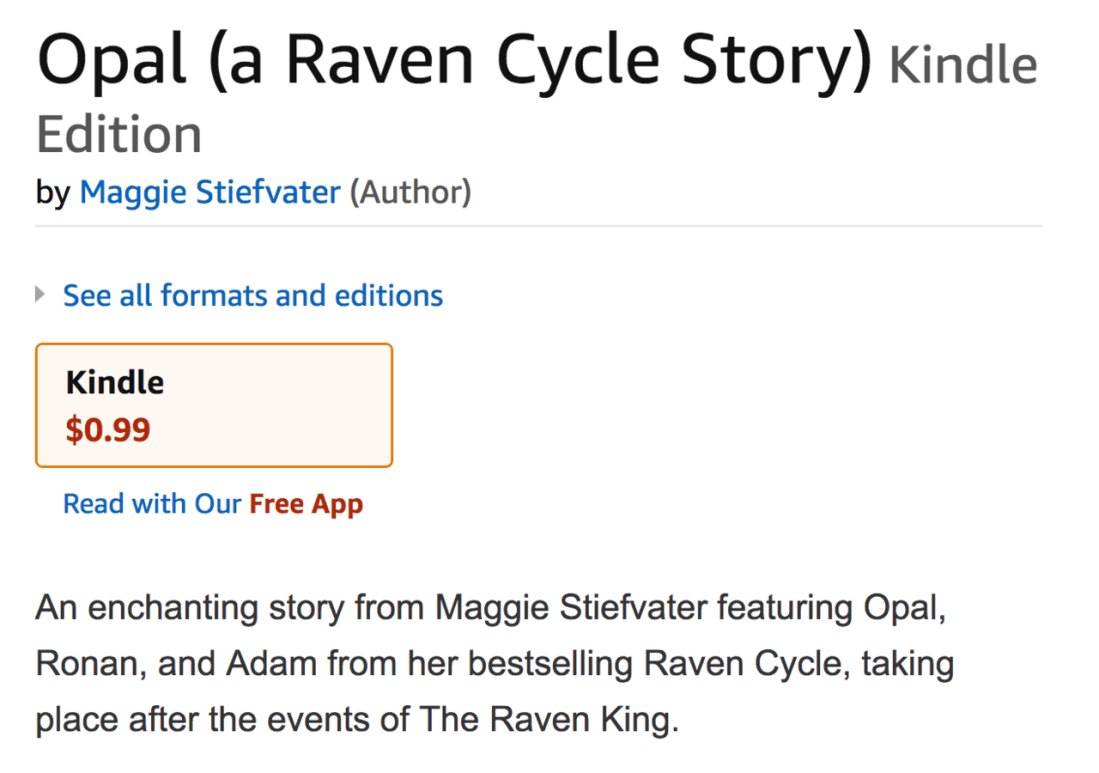Viewport: 1099px width, 773px height.
Task: Click the bold "Kindle" label in format box
Action: [115, 382]
